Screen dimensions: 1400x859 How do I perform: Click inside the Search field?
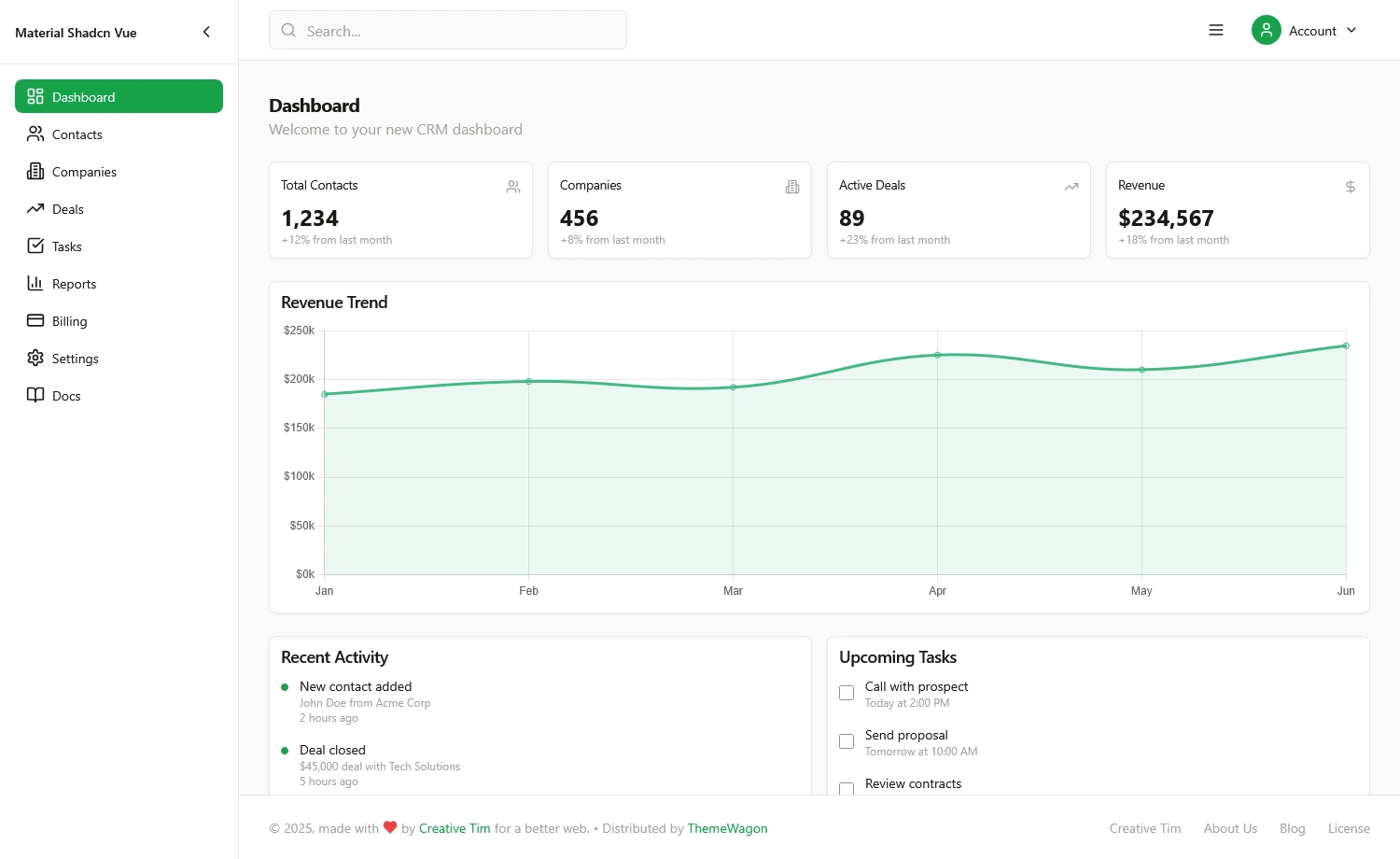(x=448, y=30)
